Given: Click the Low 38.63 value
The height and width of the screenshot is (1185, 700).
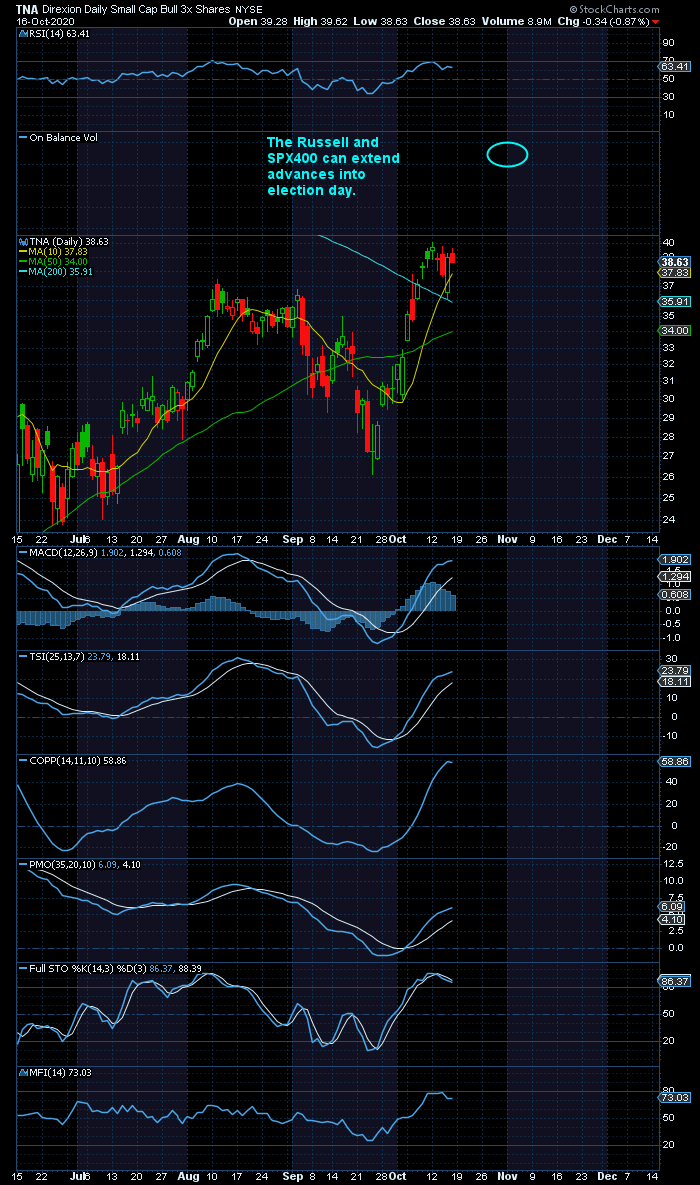Looking at the screenshot, I should (378, 21).
